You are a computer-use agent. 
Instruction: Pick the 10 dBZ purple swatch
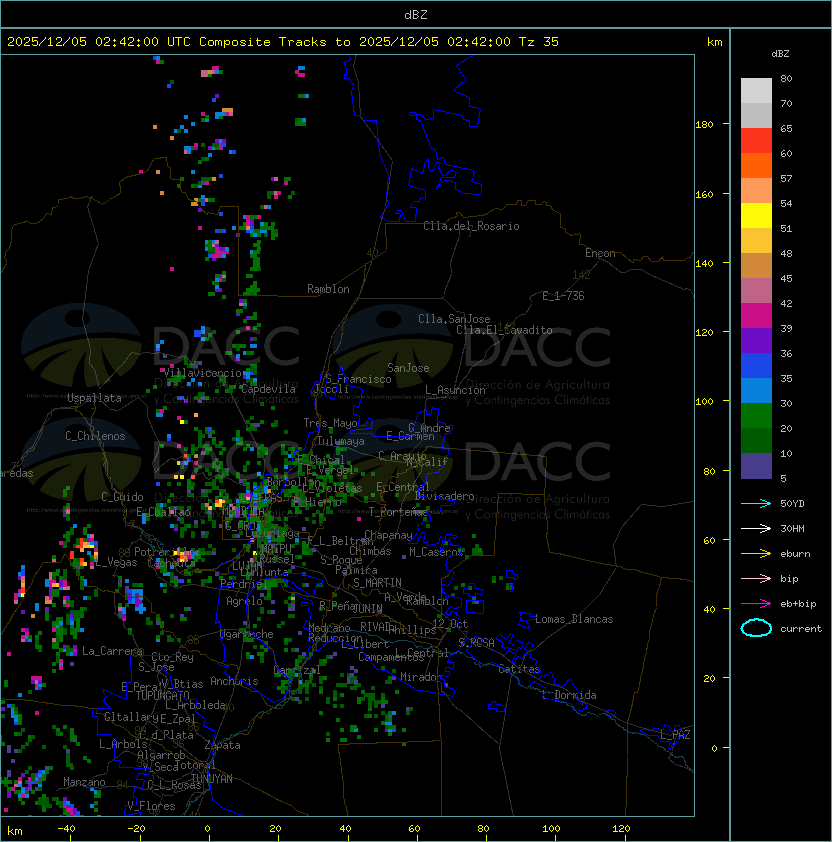[x=756, y=466]
